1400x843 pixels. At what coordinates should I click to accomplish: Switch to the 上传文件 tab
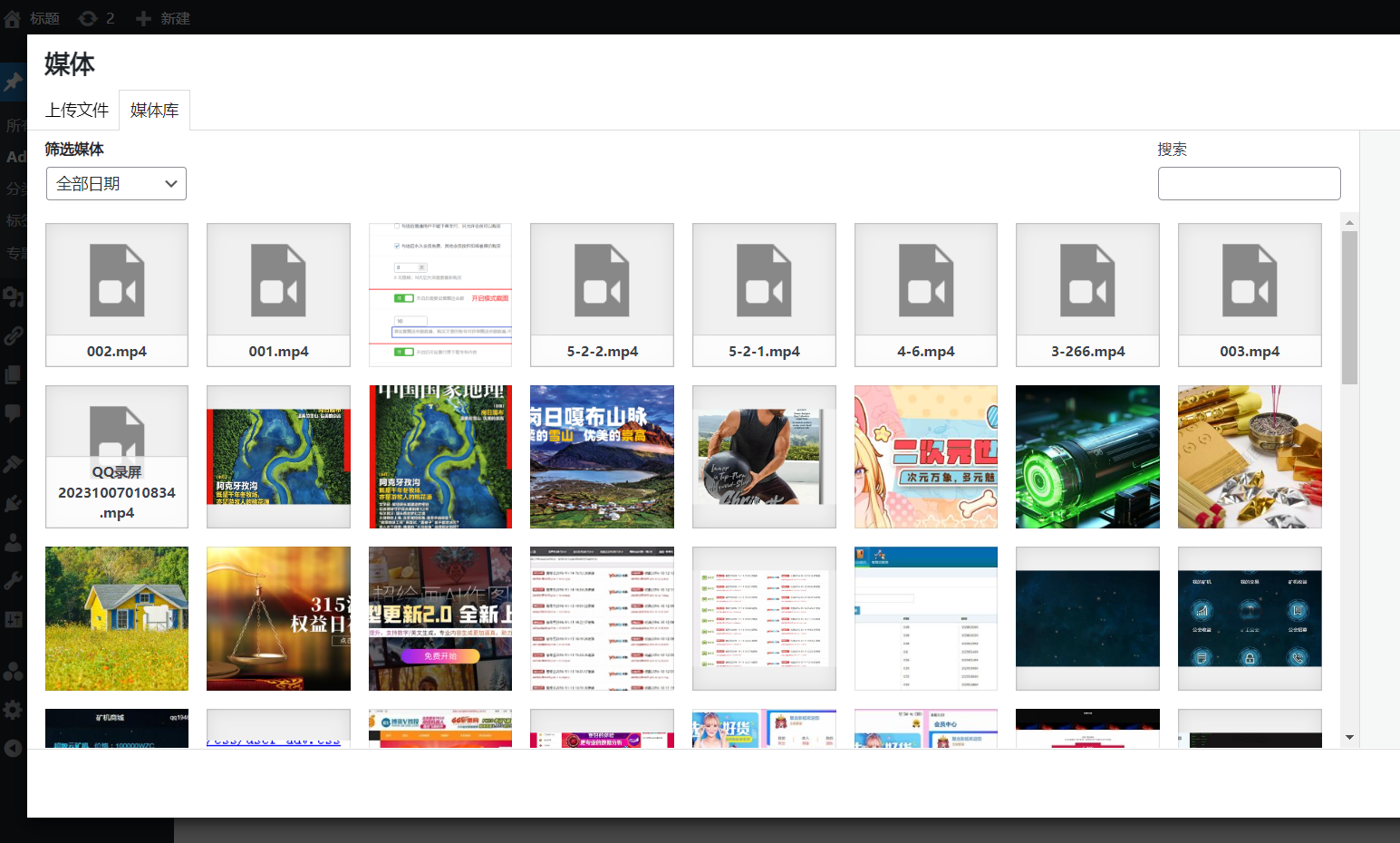[77, 111]
